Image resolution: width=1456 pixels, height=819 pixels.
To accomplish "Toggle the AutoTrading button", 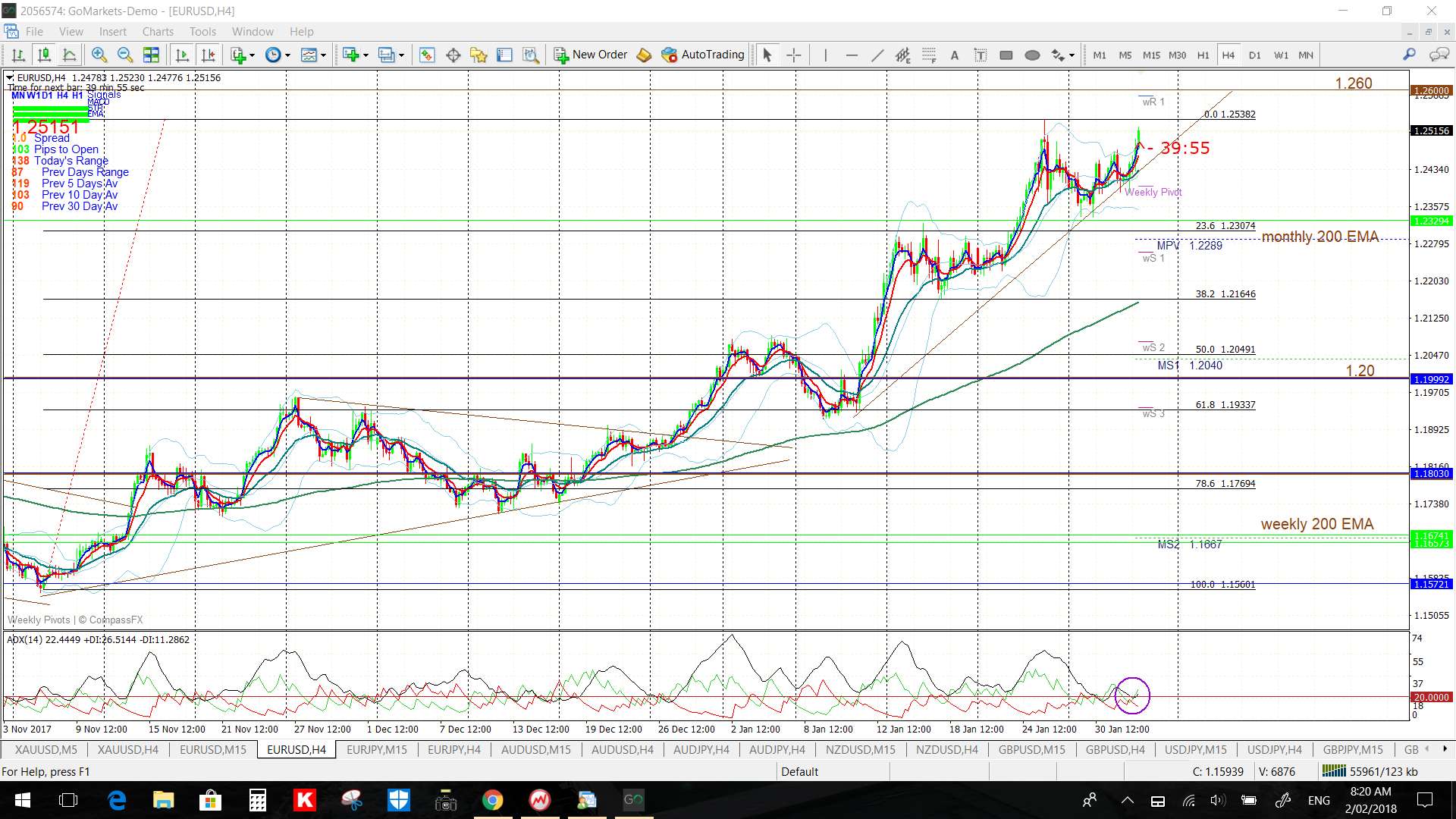I will tap(703, 55).
